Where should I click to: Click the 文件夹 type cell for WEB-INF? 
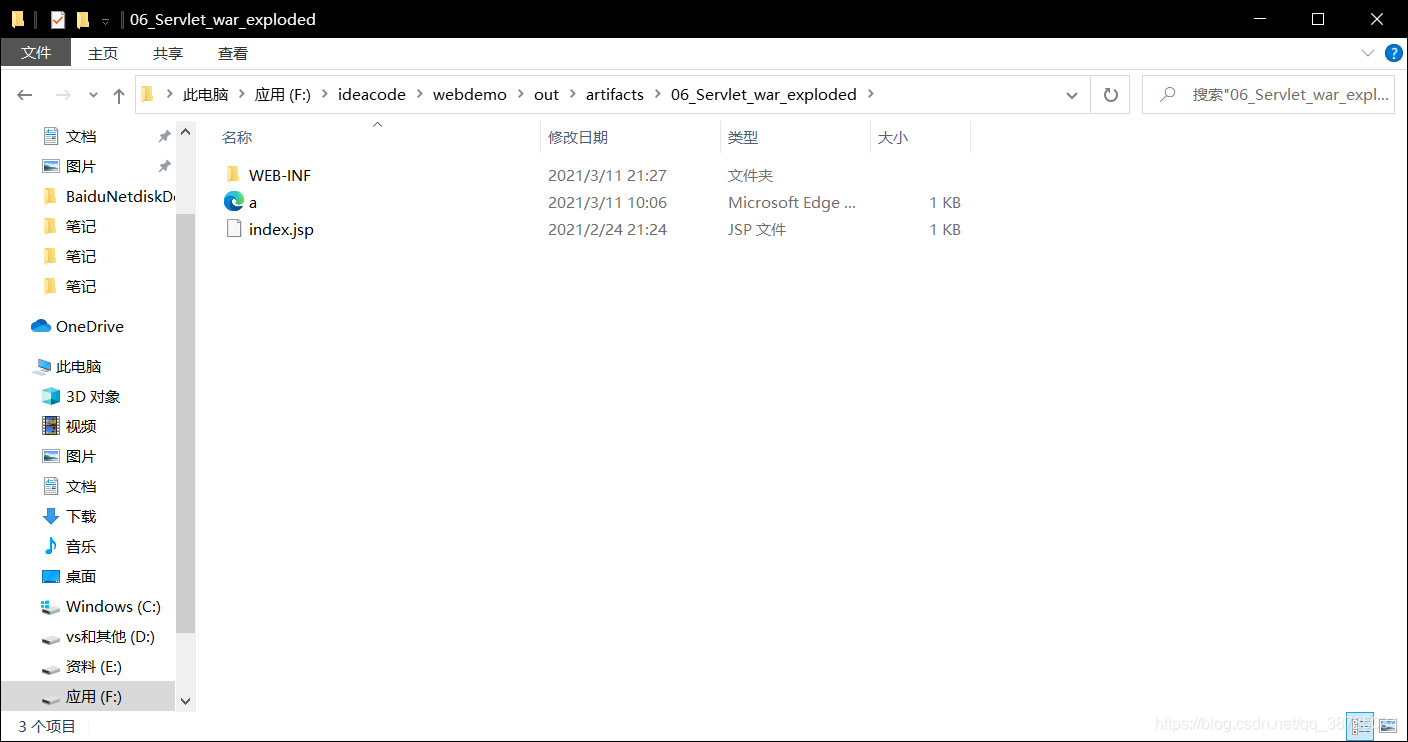click(x=751, y=175)
